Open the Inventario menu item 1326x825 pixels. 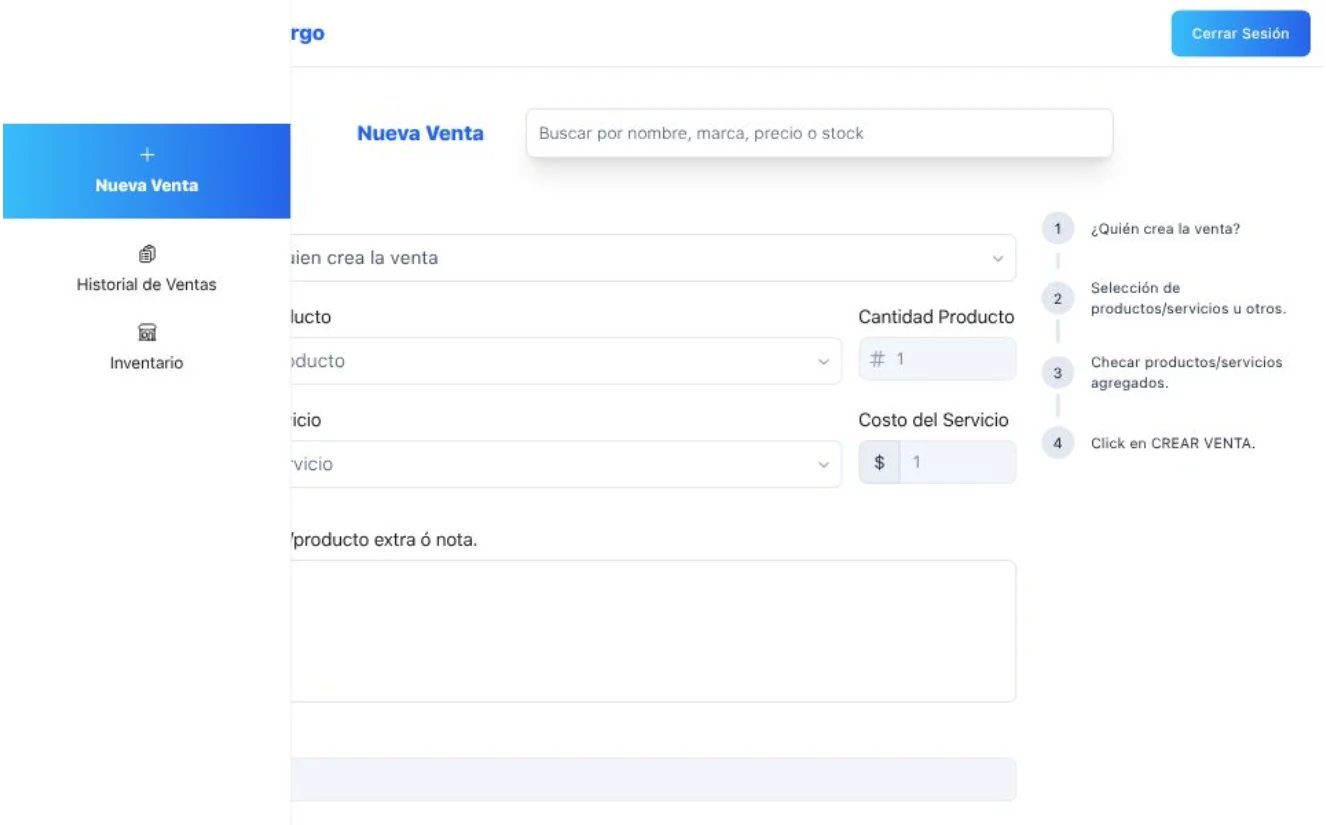click(147, 348)
